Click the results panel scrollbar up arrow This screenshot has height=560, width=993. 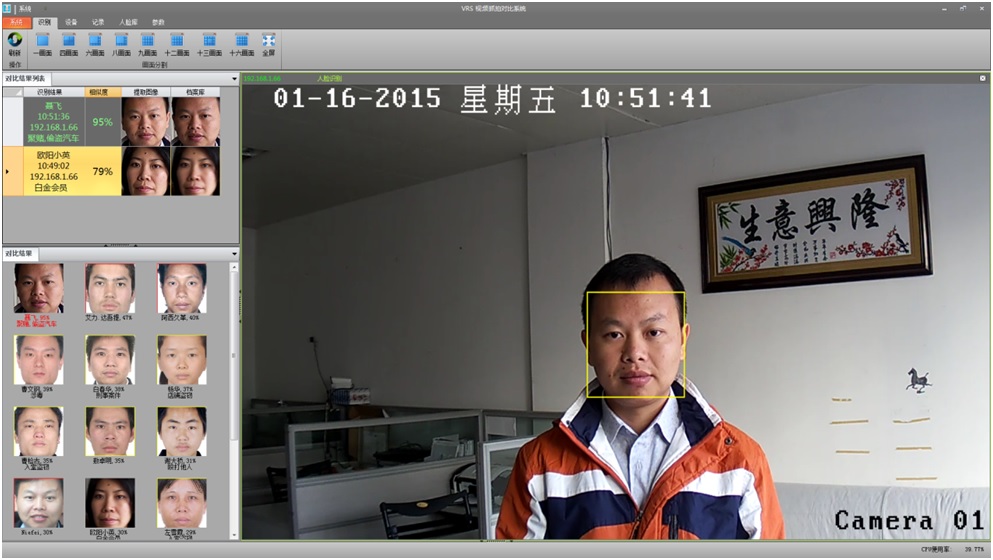click(x=234, y=267)
